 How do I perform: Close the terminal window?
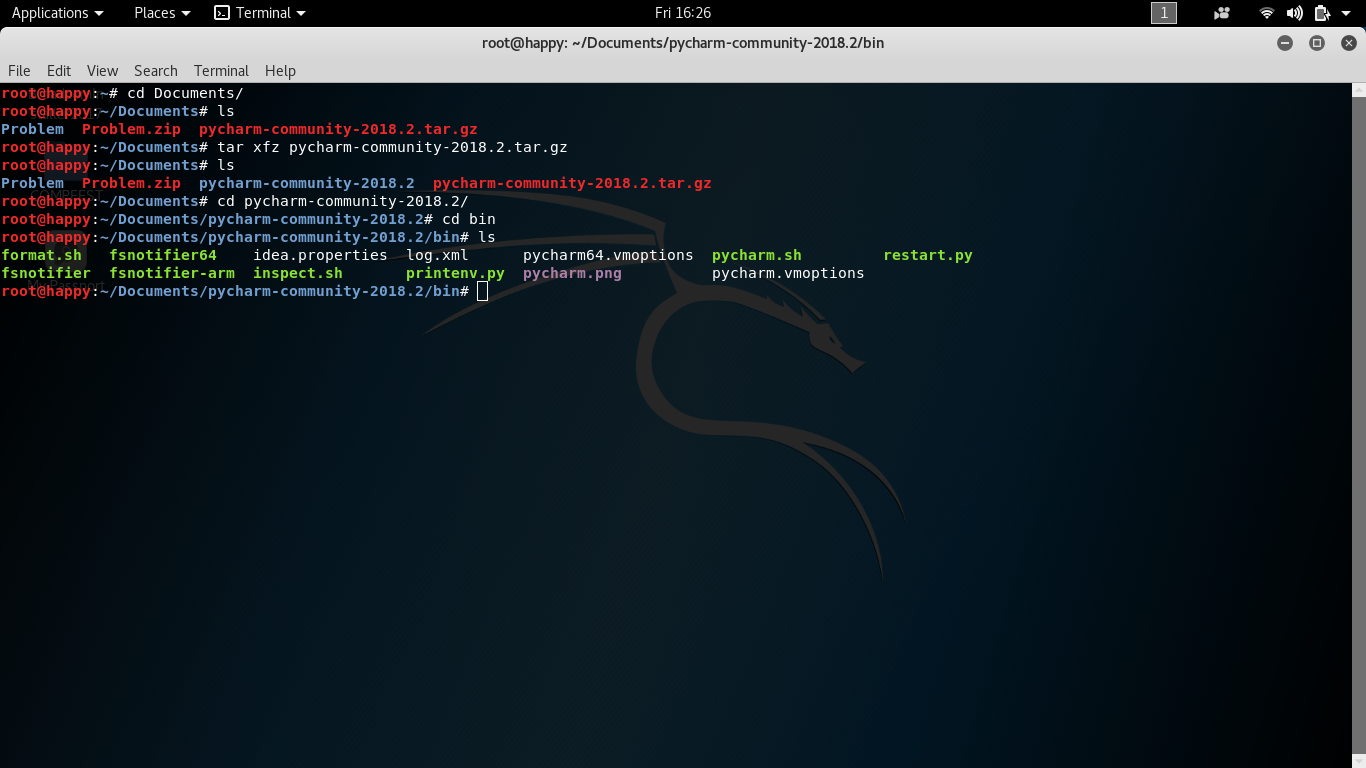[1349, 43]
